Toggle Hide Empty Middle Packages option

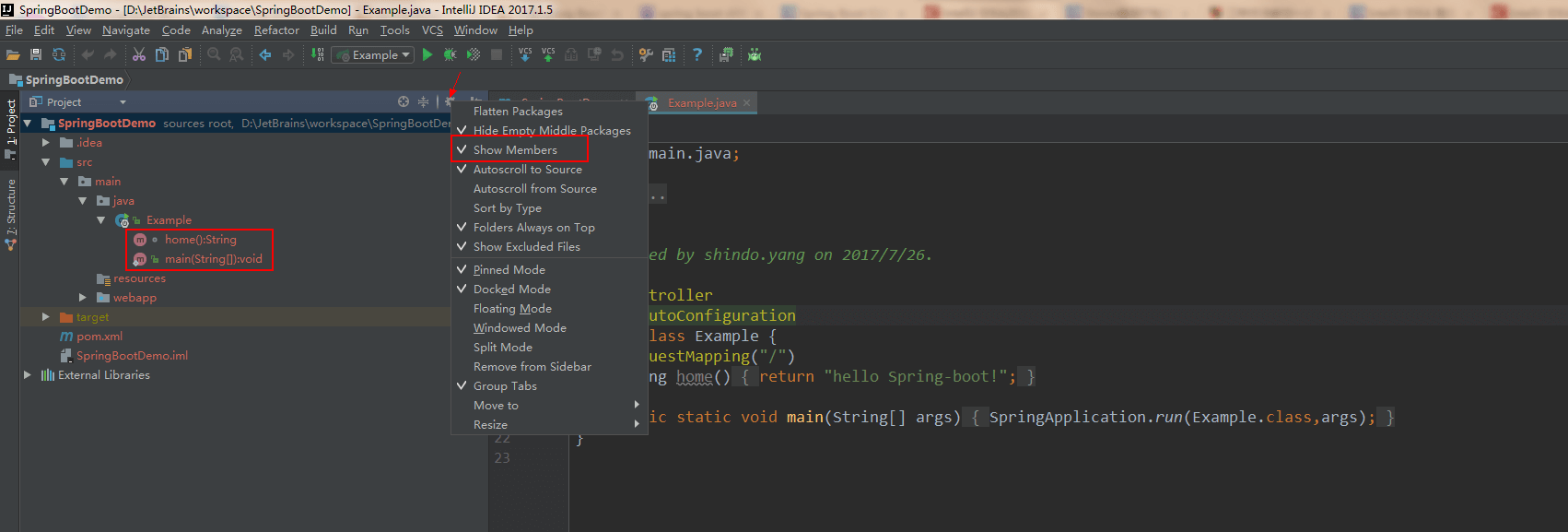point(549,131)
